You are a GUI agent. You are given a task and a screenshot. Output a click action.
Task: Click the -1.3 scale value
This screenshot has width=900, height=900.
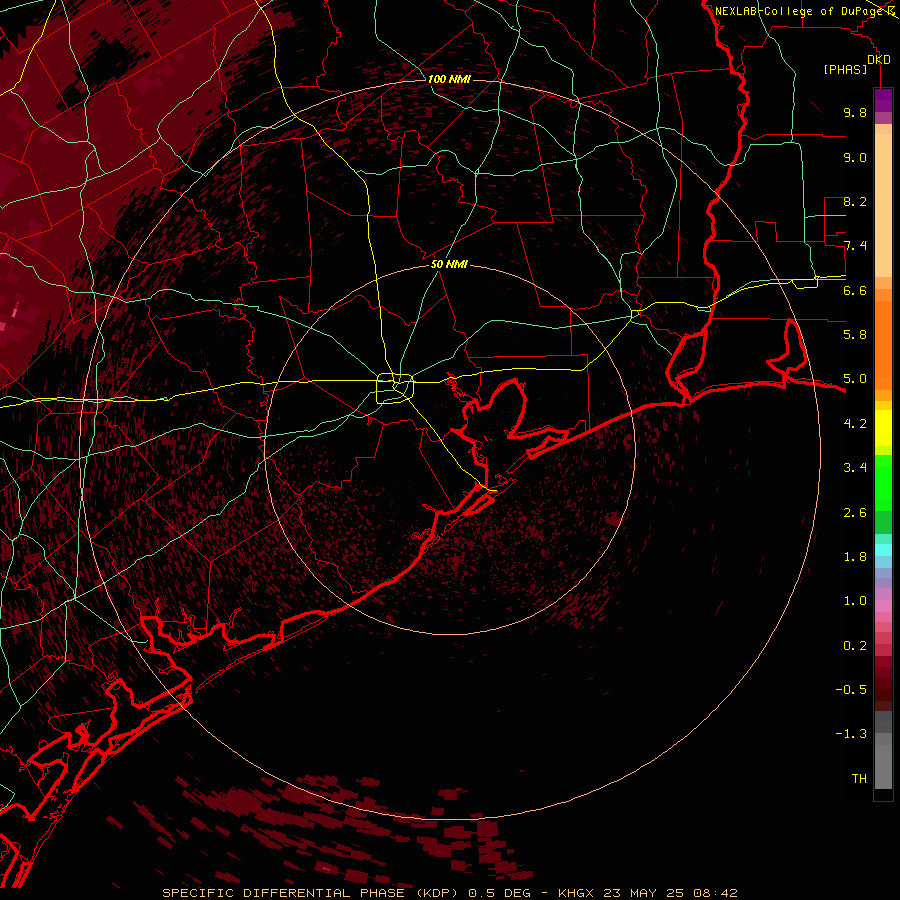[x=851, y=734]
